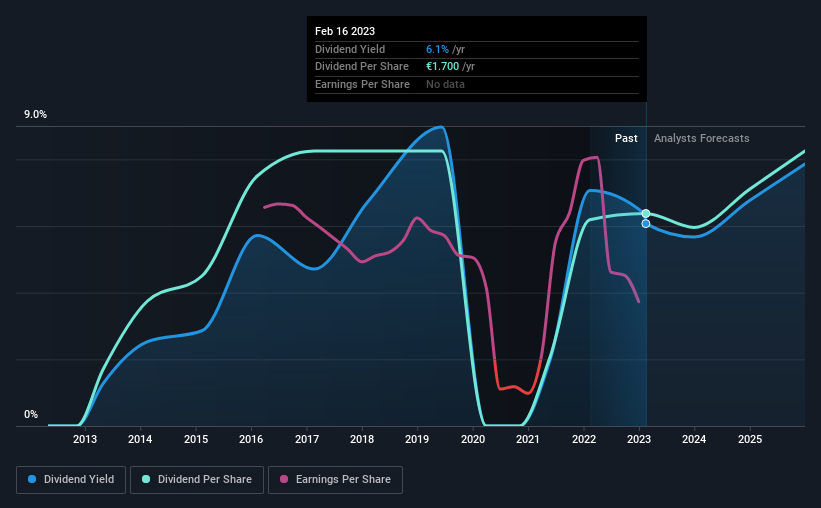Click the 9.0% y-axis label
Viewport: 821px width, 508px height.
[35, 114]
